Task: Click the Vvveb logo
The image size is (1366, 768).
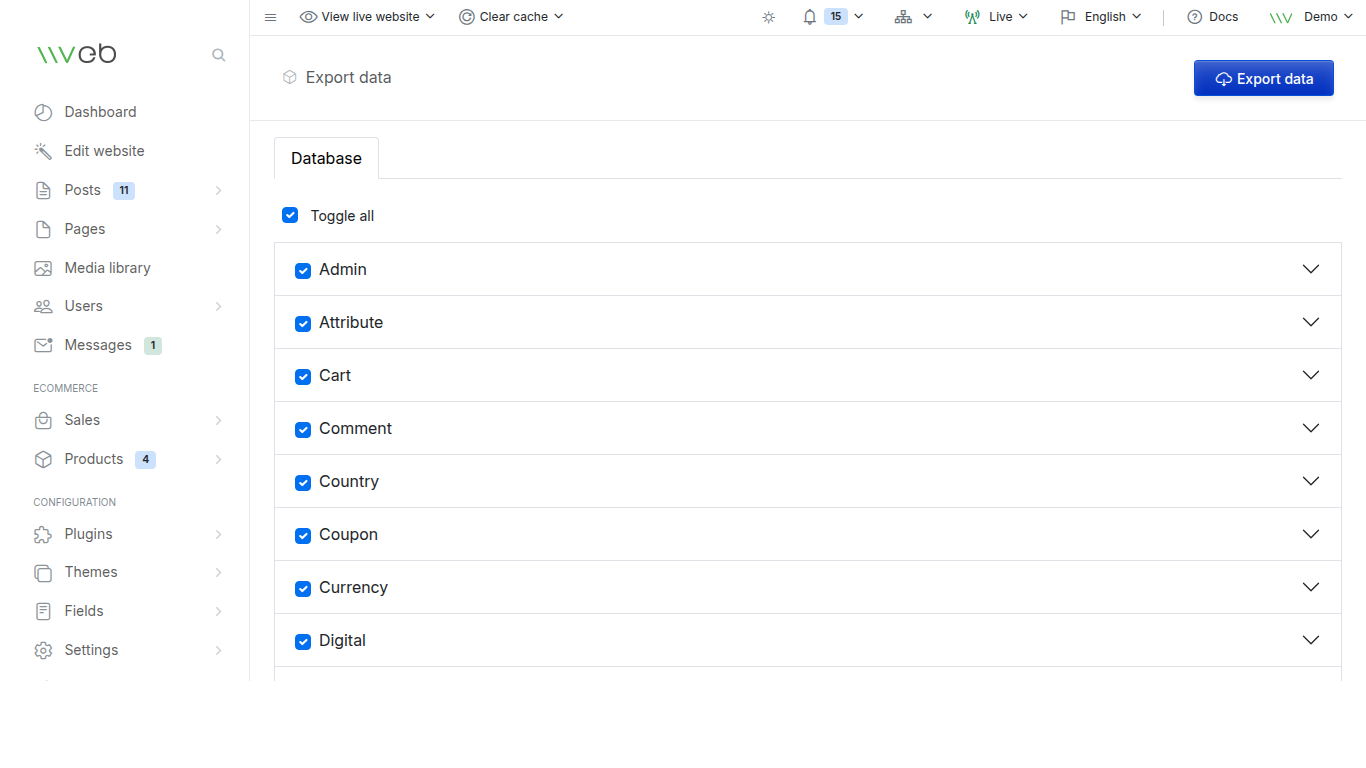Action: pyautogui.click(x=77, y=55)
